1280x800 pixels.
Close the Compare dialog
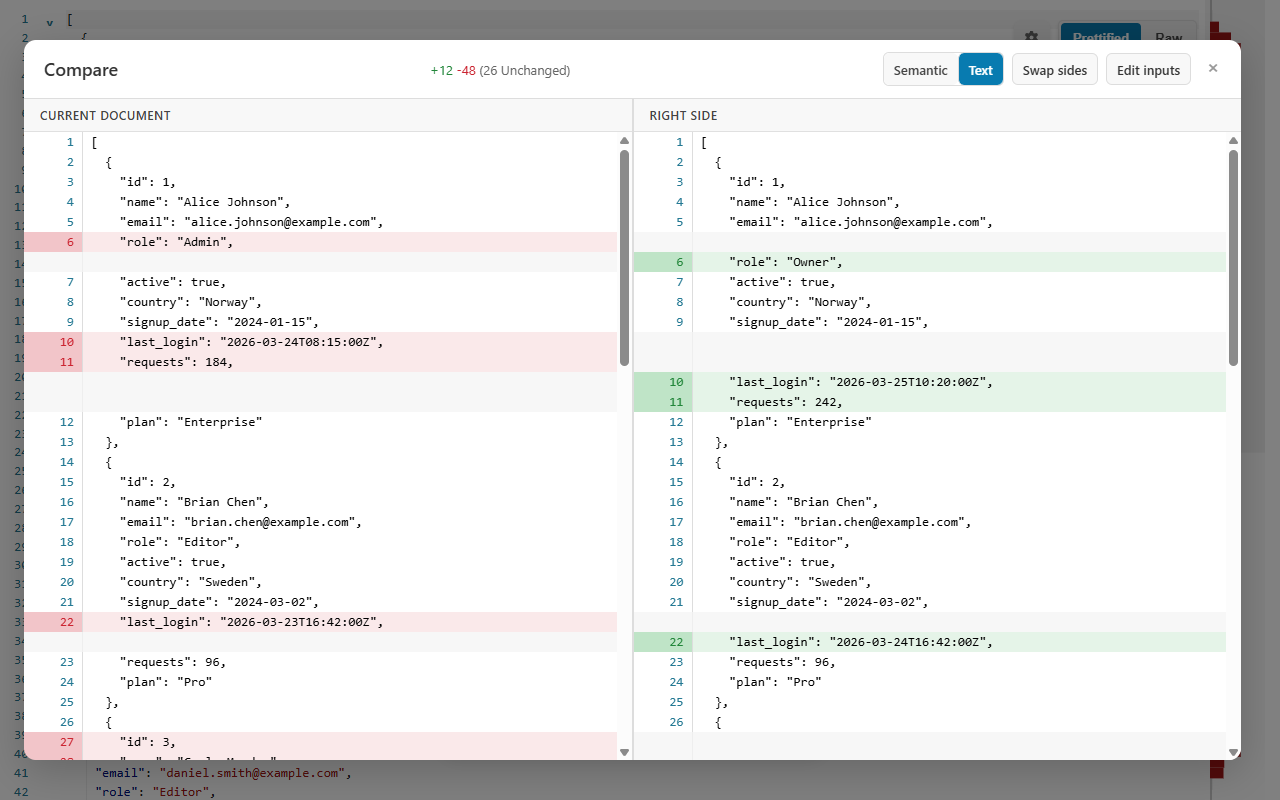pyautogui.click(x=1213, y=68)
